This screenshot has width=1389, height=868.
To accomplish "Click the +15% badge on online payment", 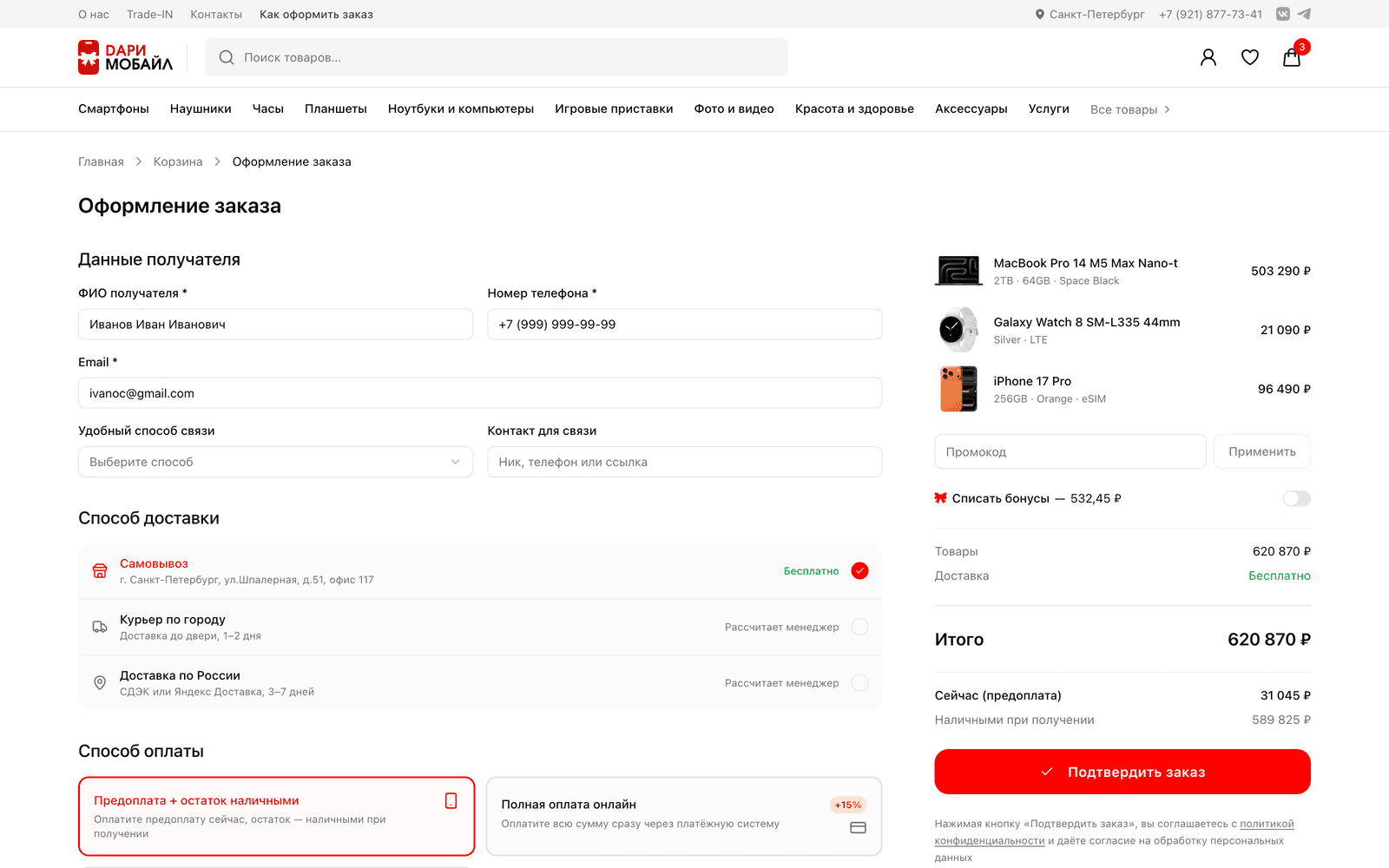I will coord(848,805).
